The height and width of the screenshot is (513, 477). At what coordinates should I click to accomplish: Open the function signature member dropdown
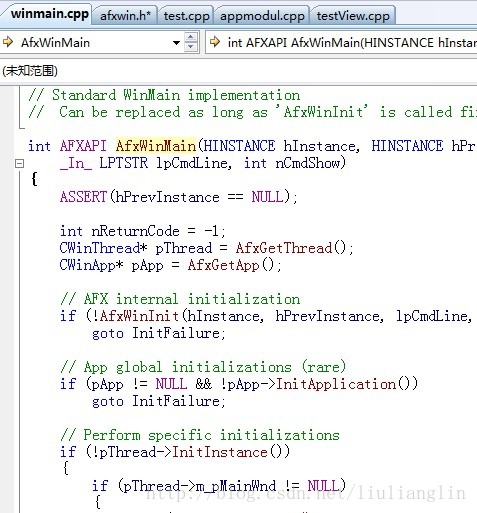tap(341, 43)
